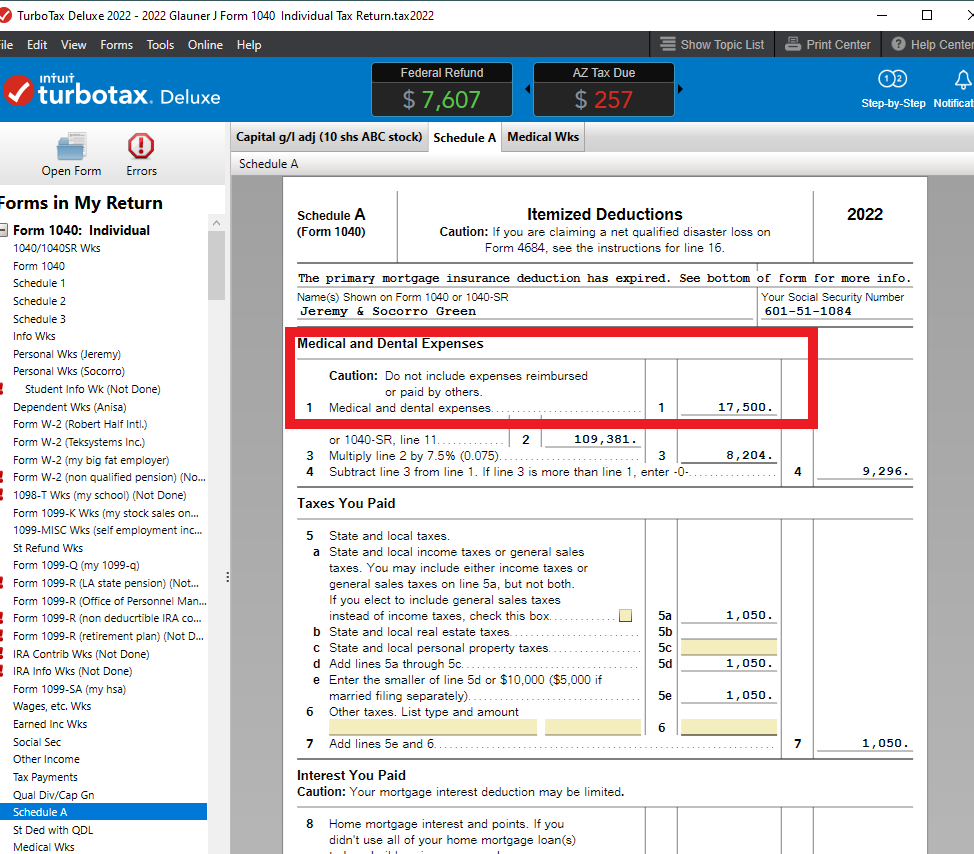Select 1040/1040SR Wks in the list
Viewport: 974px width, 854px height.
tap(57, 248)
